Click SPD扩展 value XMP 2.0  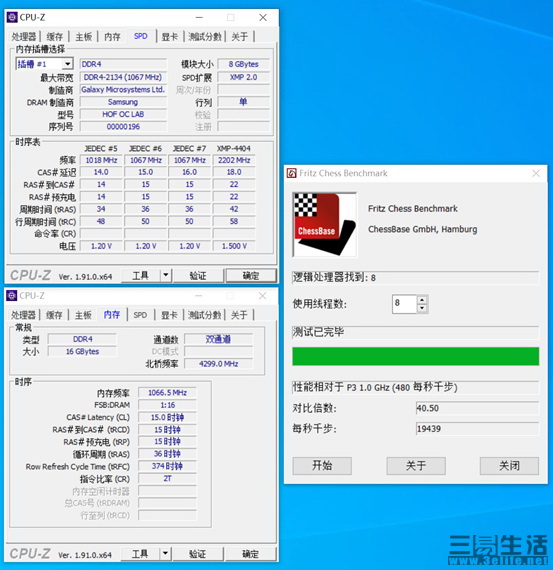[x=244, y=77]
